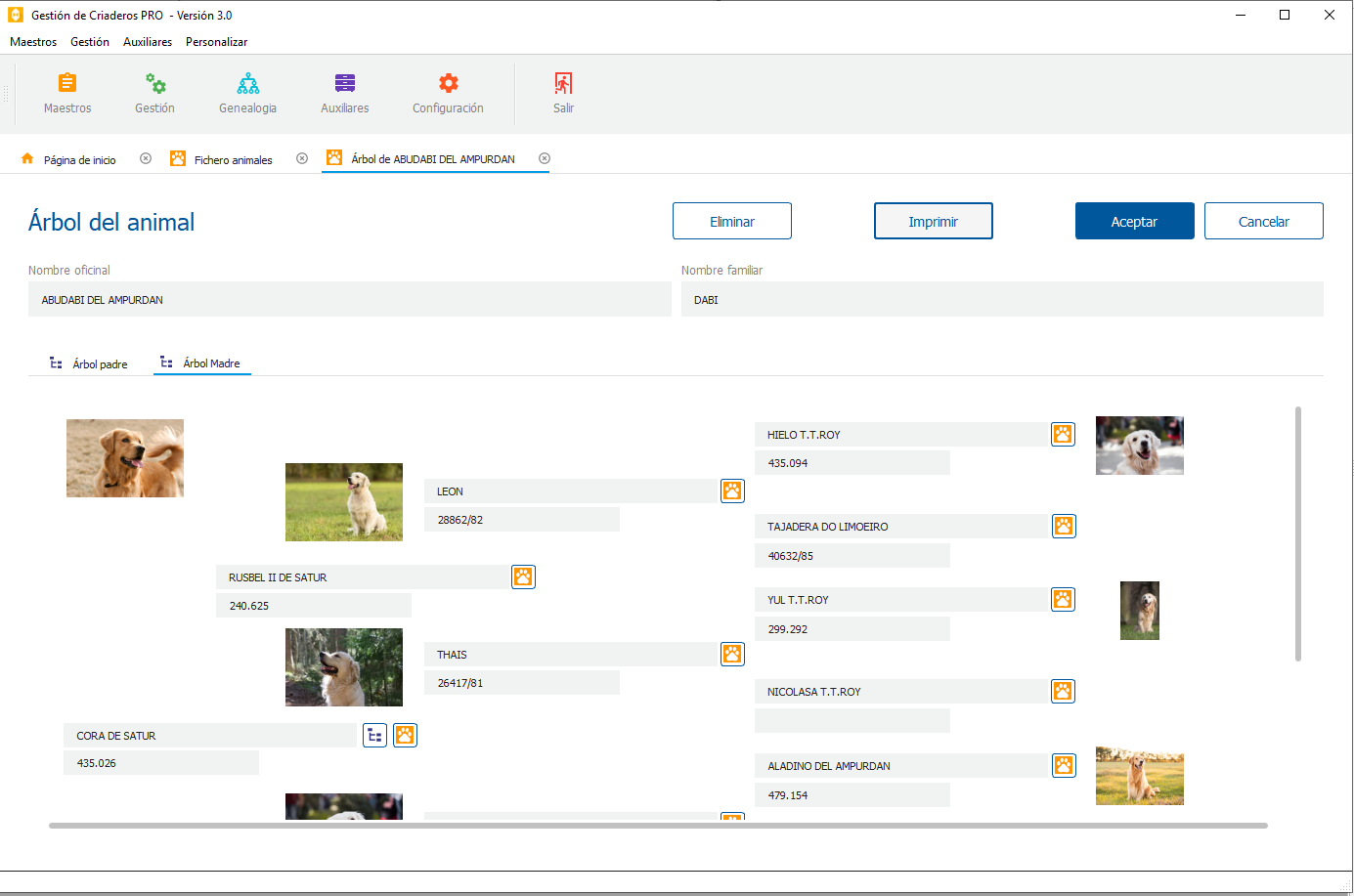Close the Fichero animales tab
Screen dimensions: 1354x896
pos(301,158)
